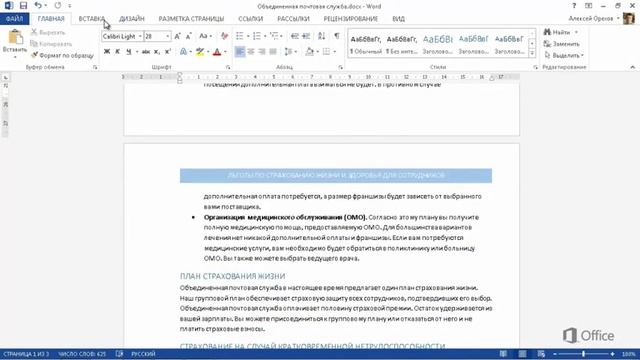Image resolution: width=640 pixels, height=360 pixels.
Task: Increase indent icon
Action: (x=306, y=36)
